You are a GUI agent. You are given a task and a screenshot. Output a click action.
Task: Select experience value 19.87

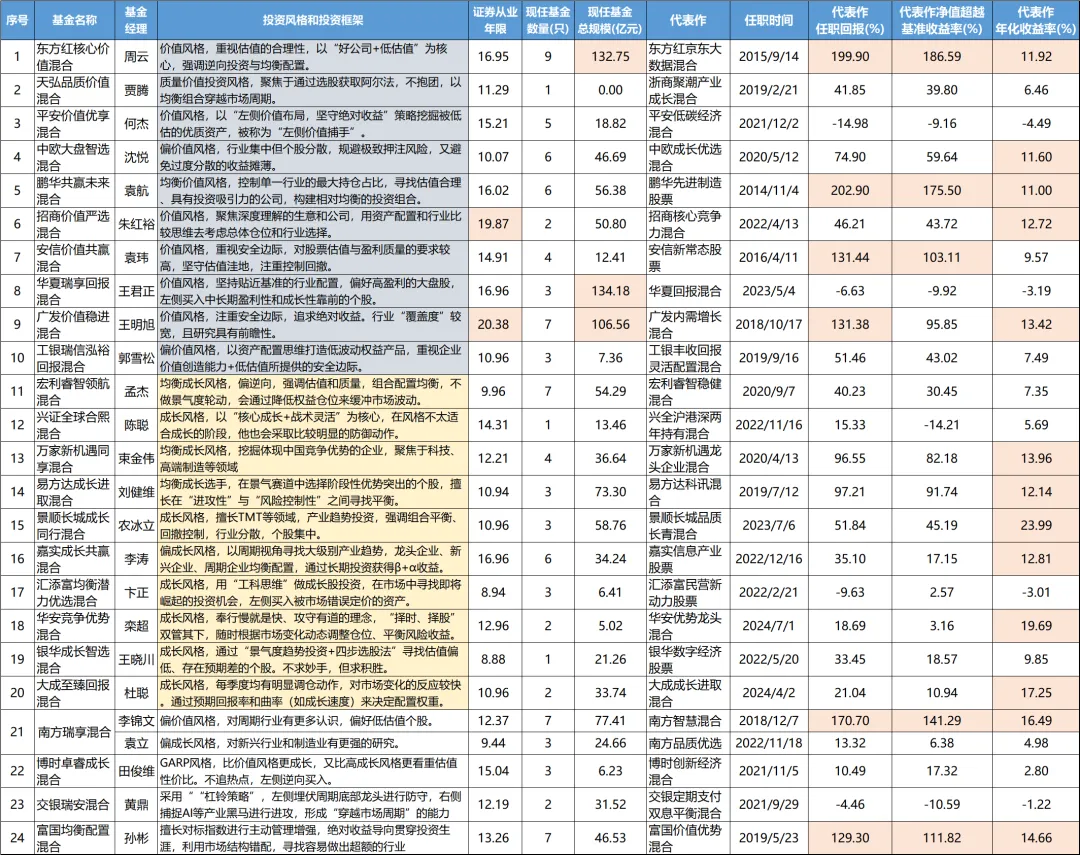493,224
